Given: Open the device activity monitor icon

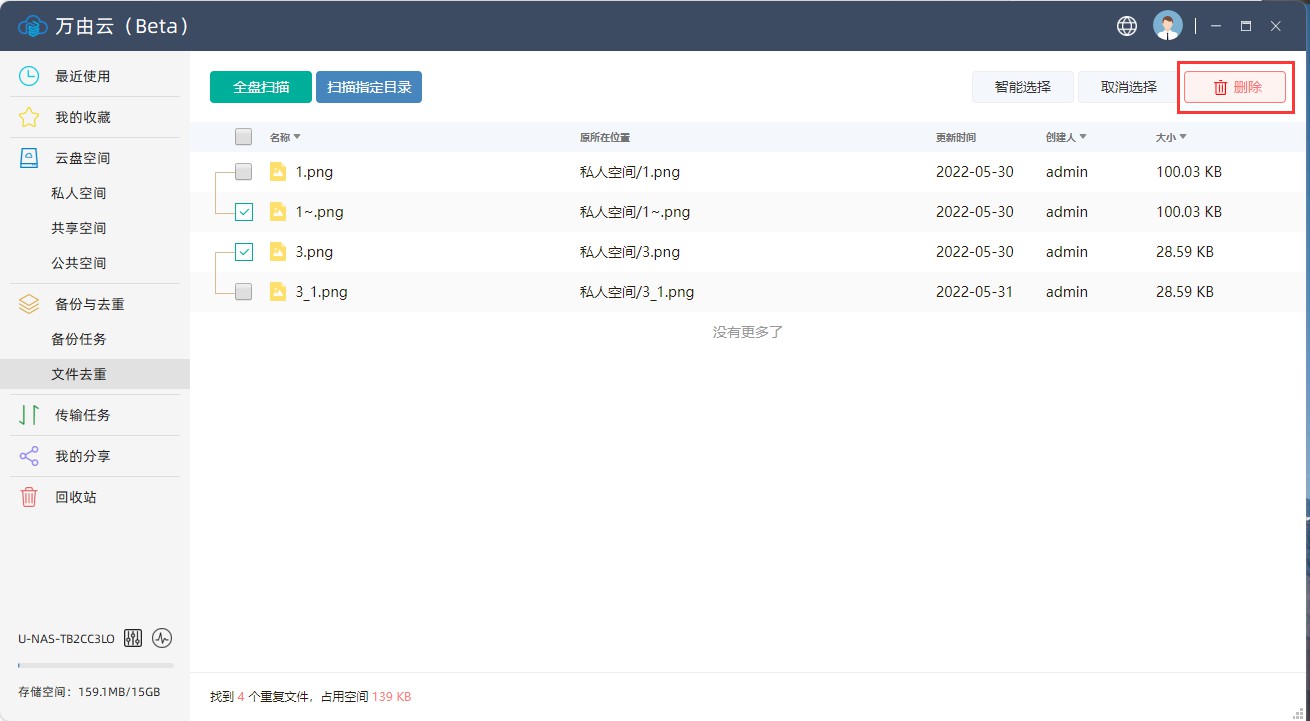Looking at the screenshot, I should click(x=162, y=638).
